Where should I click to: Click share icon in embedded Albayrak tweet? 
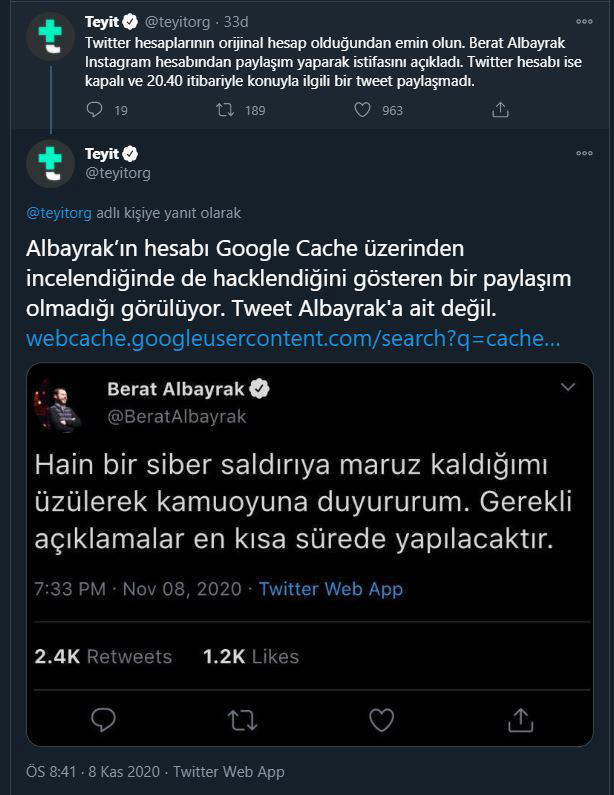click(x=519, y=718)
